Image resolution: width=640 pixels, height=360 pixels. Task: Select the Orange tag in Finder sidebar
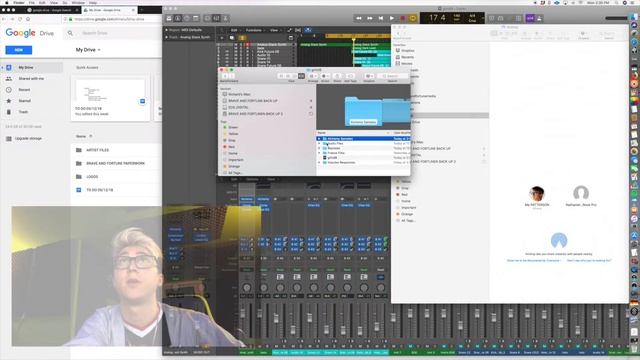click(x=234, y=167)
